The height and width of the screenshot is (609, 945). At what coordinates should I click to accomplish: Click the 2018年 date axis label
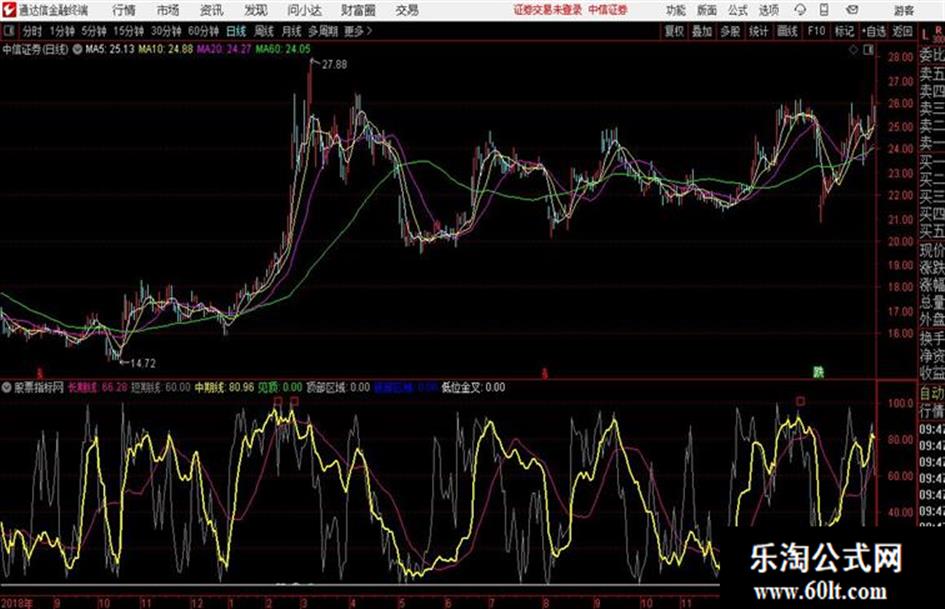tap(17, 603)
